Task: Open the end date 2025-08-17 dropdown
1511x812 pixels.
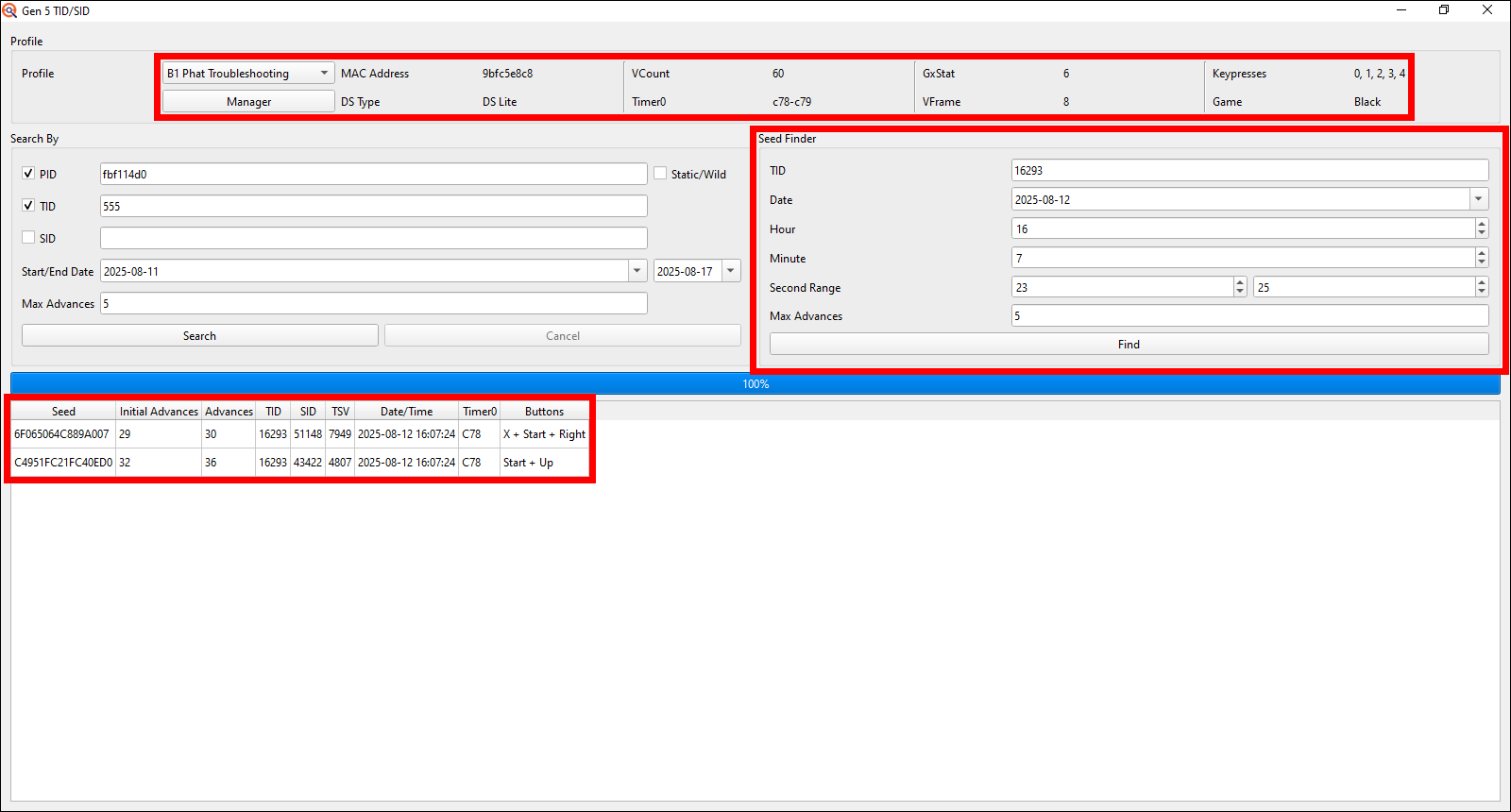Action: [730, 271]
